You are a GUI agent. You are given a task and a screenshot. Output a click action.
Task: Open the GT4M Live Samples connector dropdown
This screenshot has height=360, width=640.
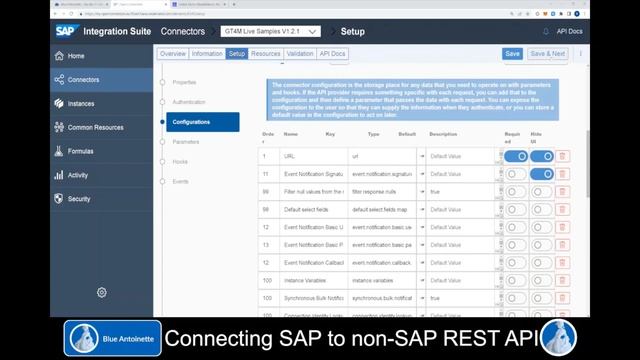coord(271,31)
